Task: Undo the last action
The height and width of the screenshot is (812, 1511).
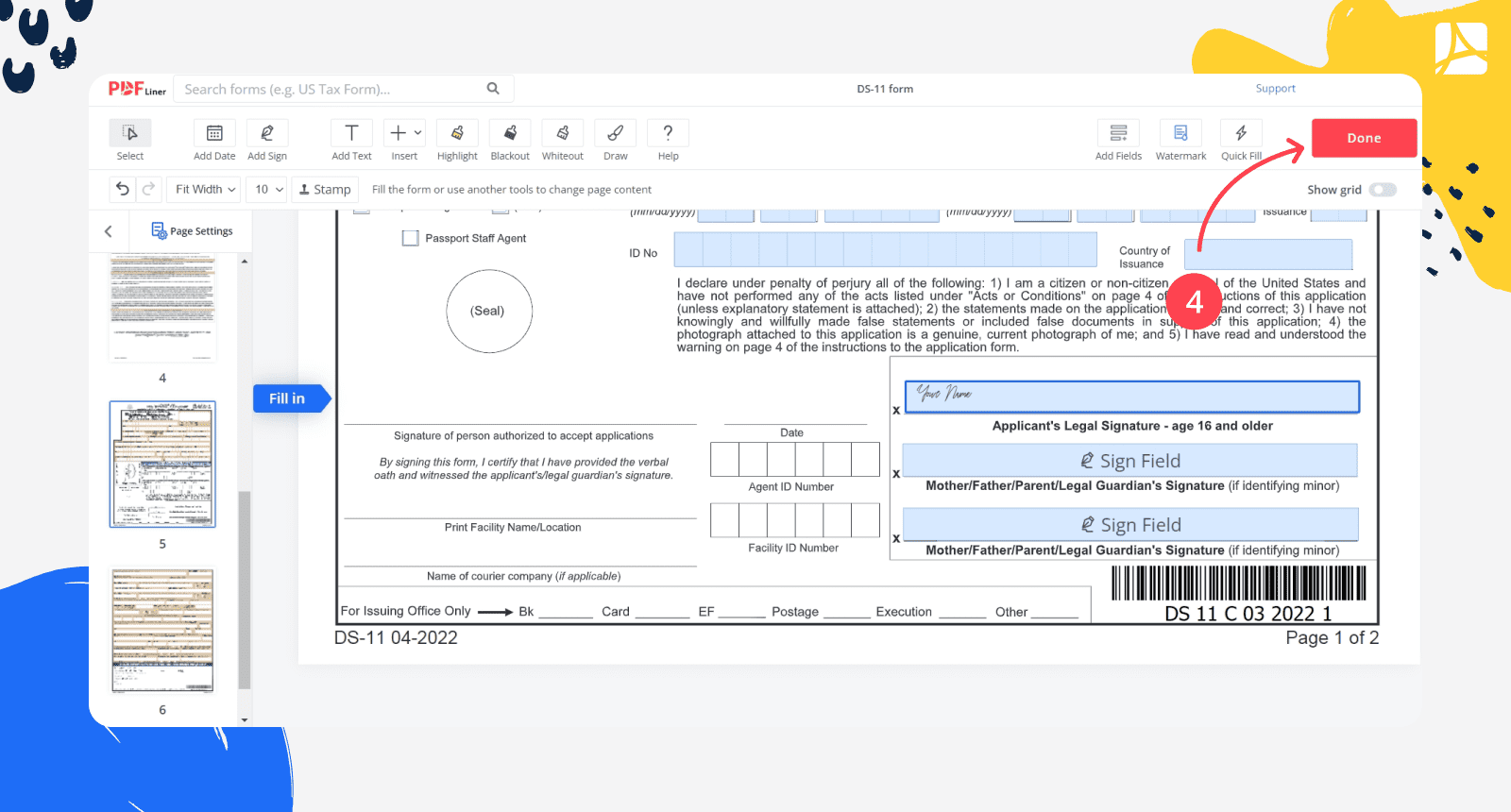Action: point(123,189)
